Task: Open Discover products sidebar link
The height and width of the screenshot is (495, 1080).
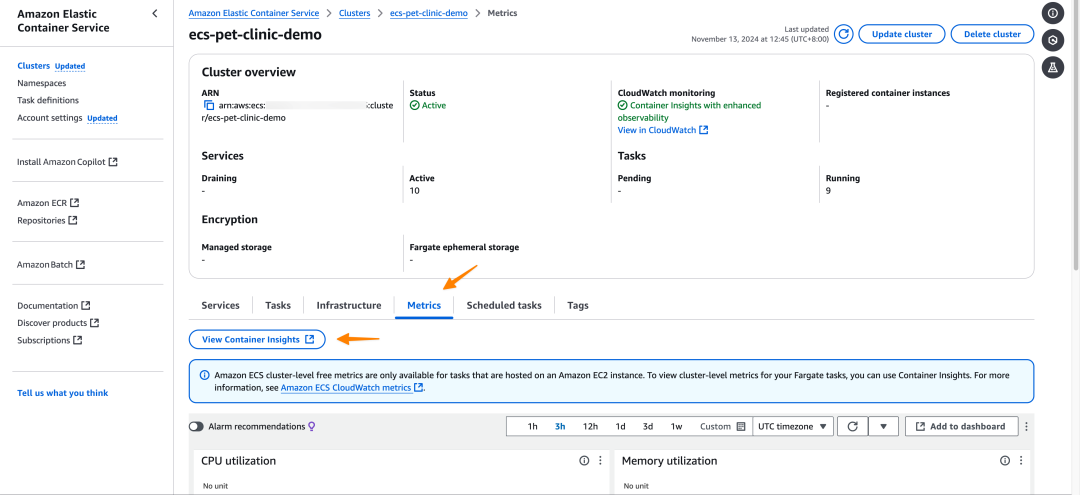Action: pos(58,323)
